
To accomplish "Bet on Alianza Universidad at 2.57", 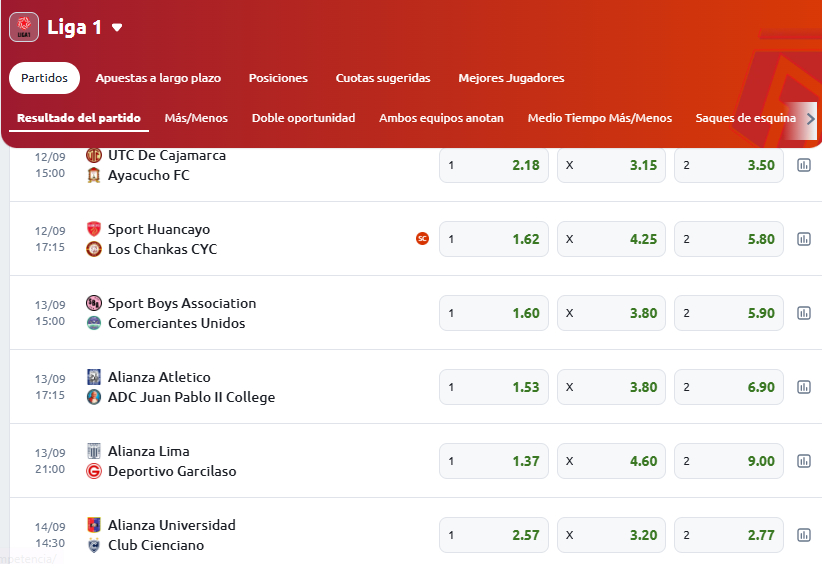I will tap(494, 535).
